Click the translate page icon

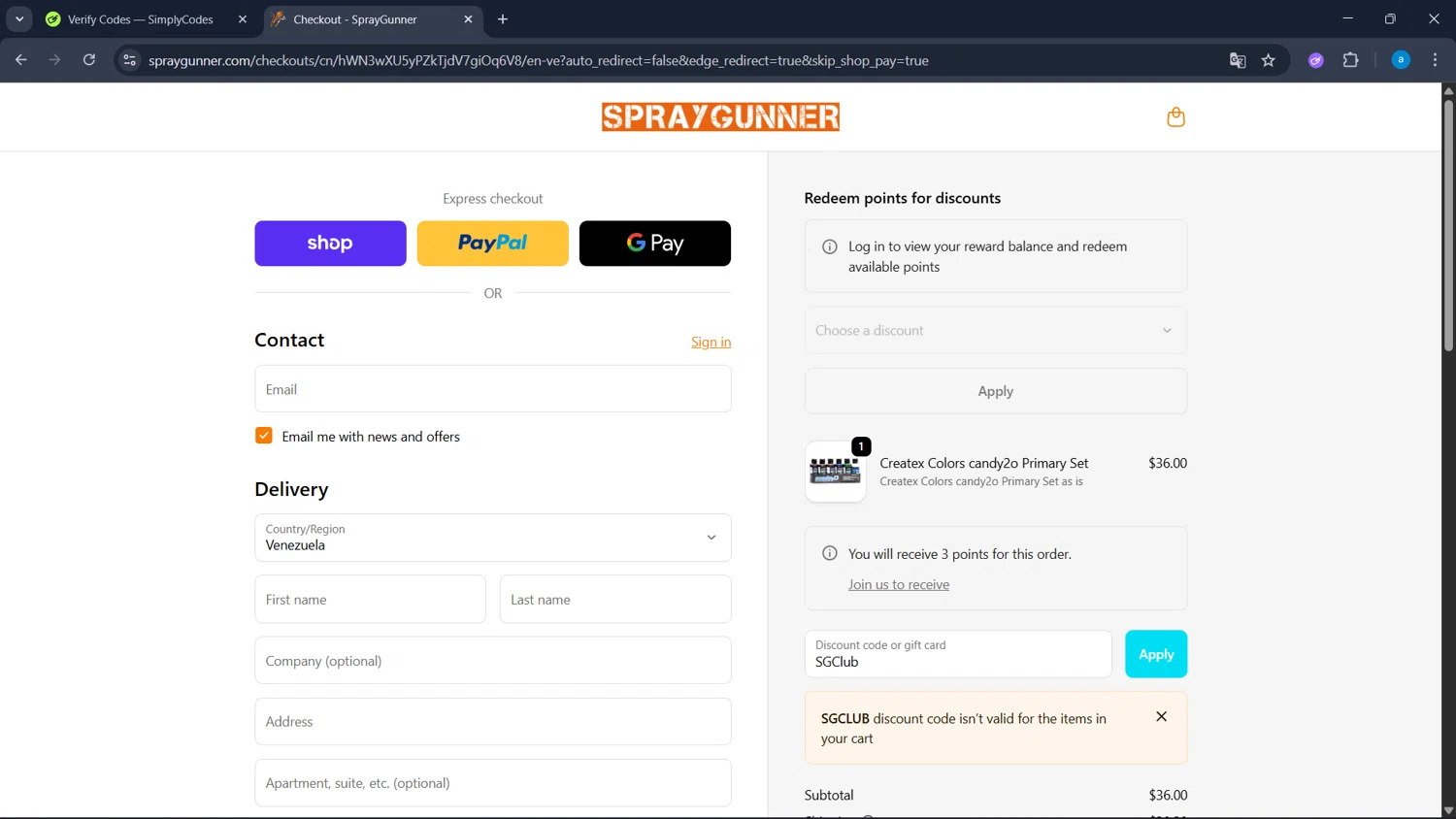pyautogui.click(x=1237, y=60)
